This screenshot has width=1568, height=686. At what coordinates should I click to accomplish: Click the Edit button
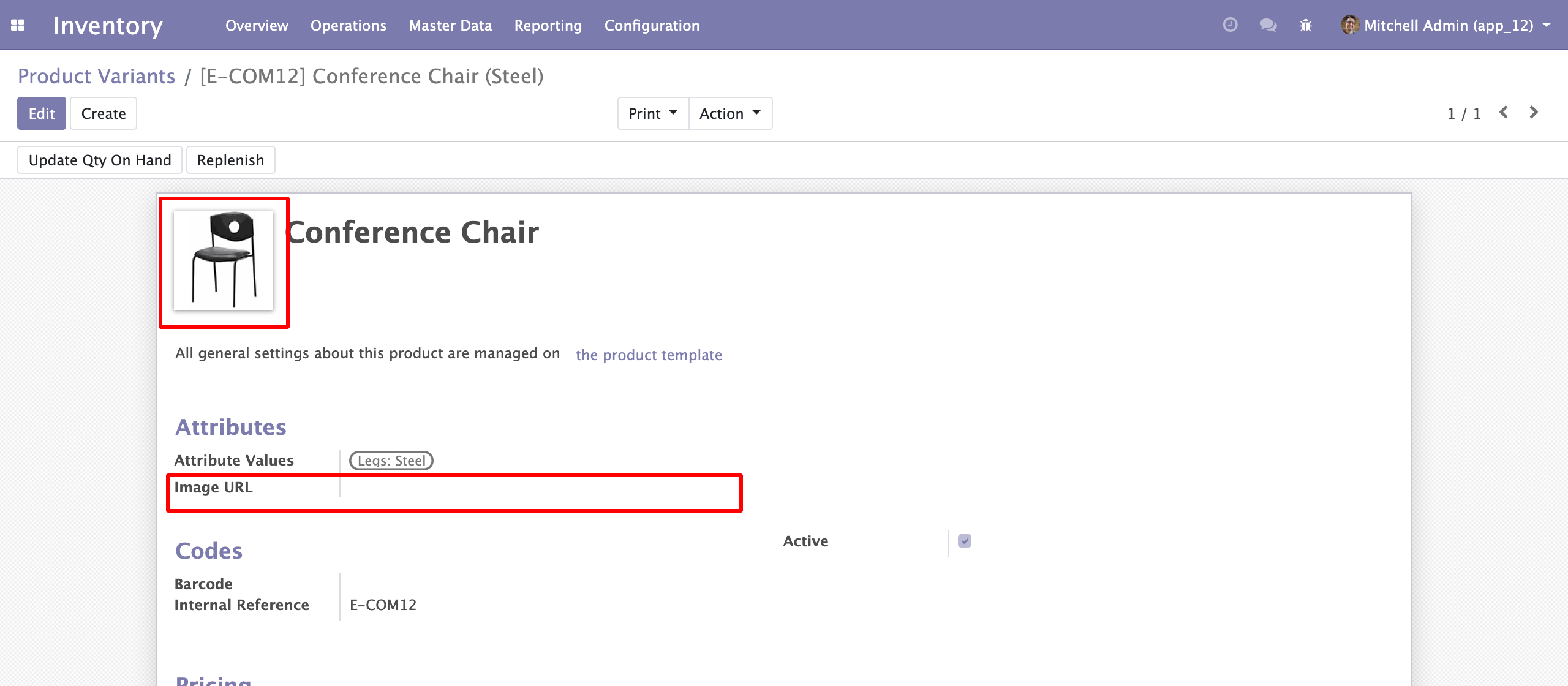tap(41, 113)
